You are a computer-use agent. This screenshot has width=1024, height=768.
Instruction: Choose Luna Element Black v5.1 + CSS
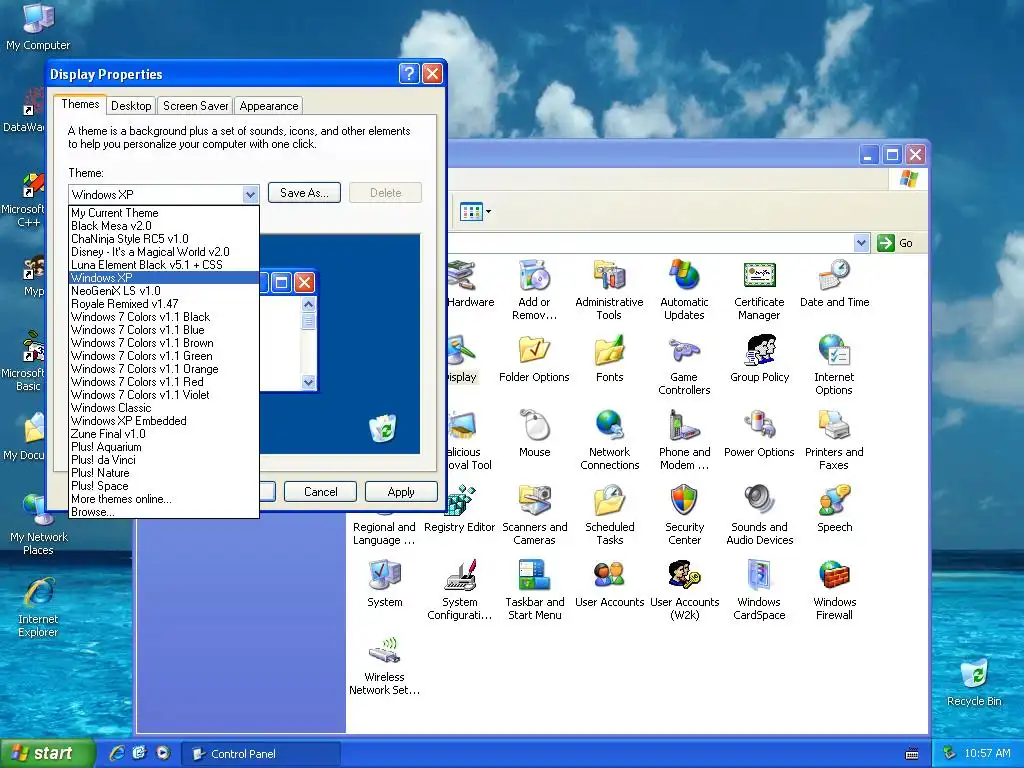pyautogui.click(x=163, y=265)
